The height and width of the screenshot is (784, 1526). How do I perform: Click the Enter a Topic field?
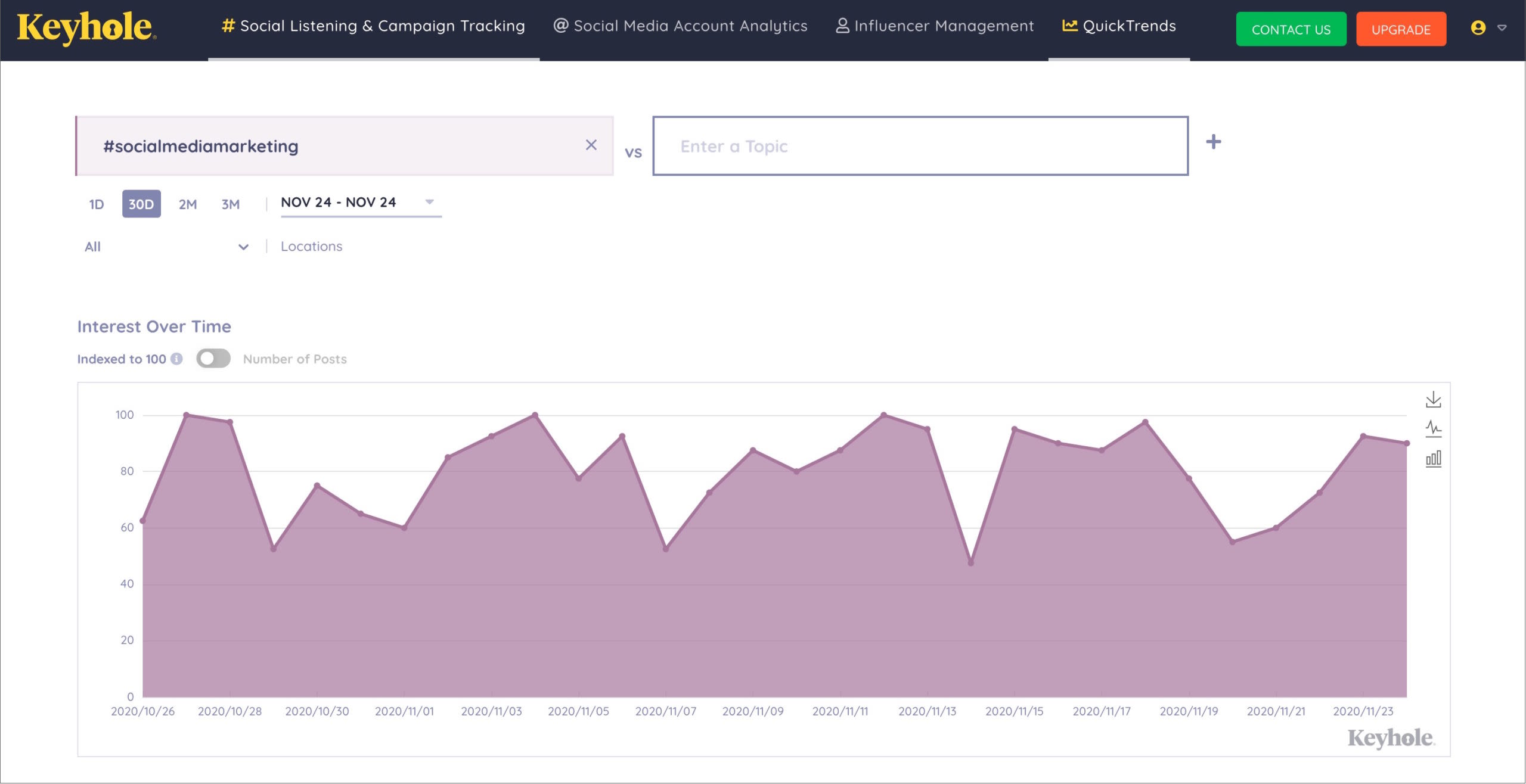pos(920,146)
